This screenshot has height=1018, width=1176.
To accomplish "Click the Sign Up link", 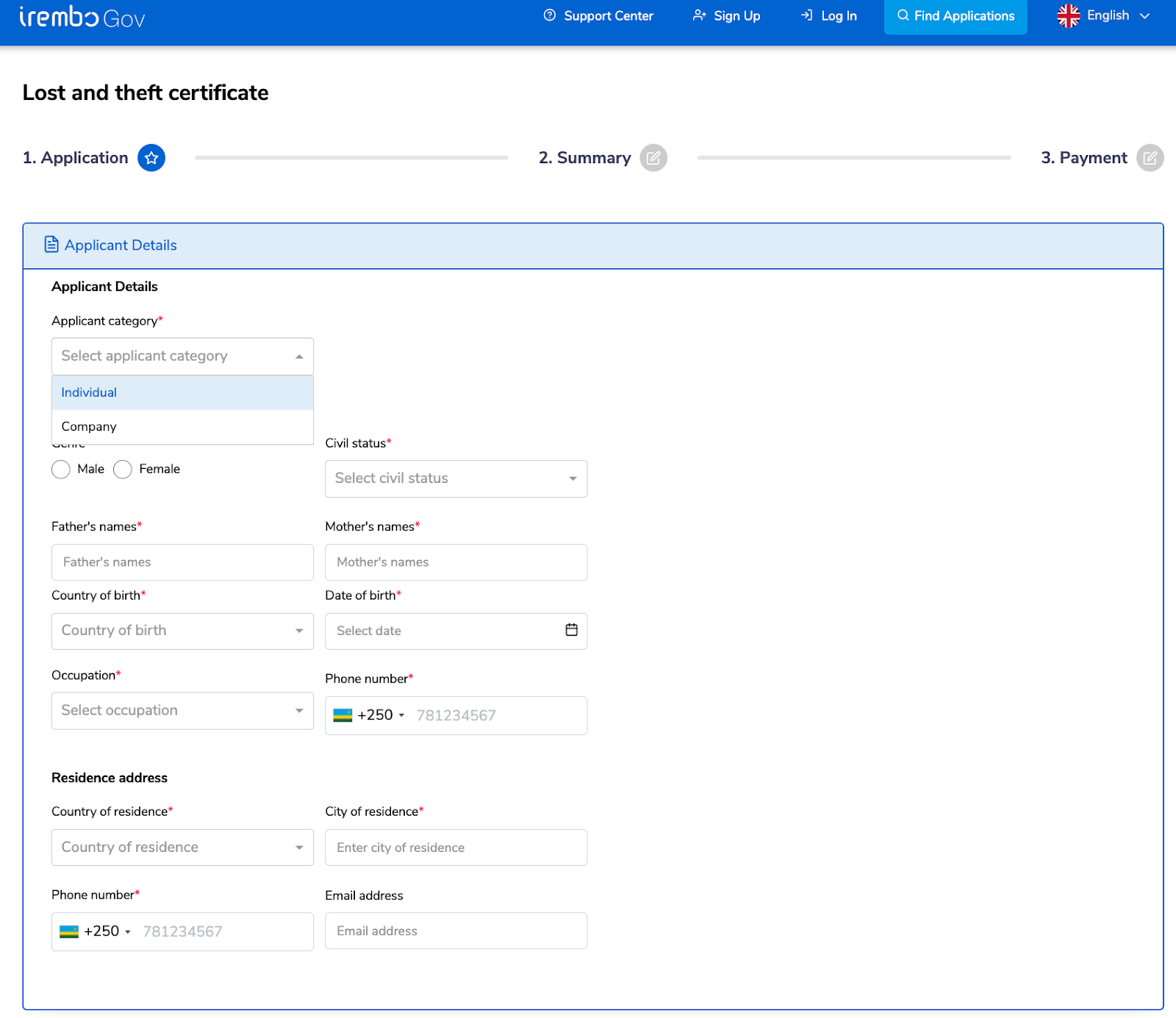I will 727,15.
